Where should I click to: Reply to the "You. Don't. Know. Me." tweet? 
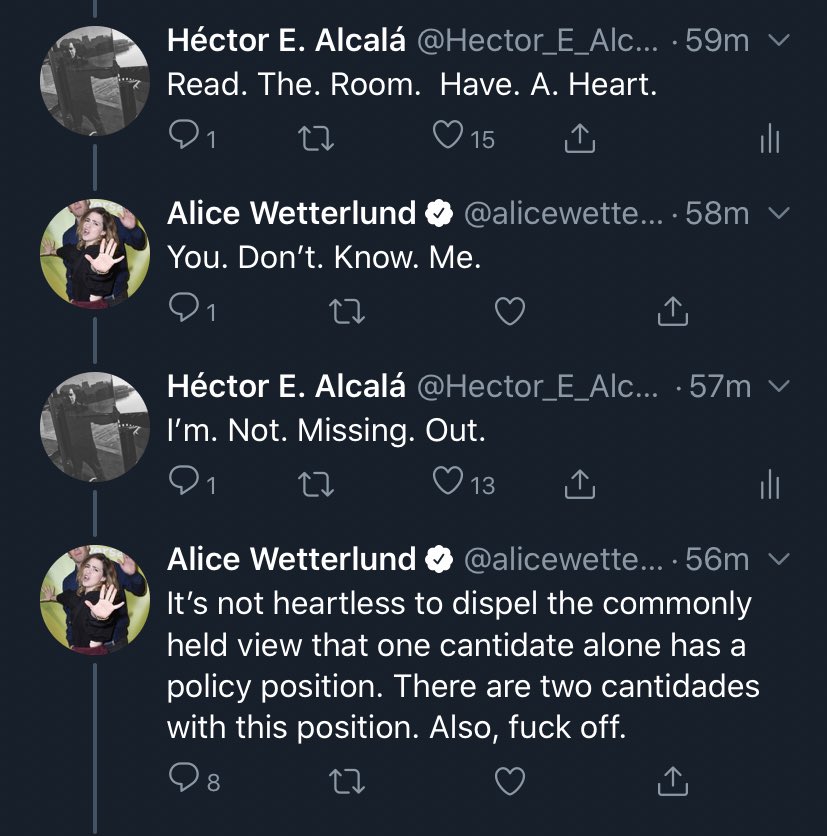183,312
